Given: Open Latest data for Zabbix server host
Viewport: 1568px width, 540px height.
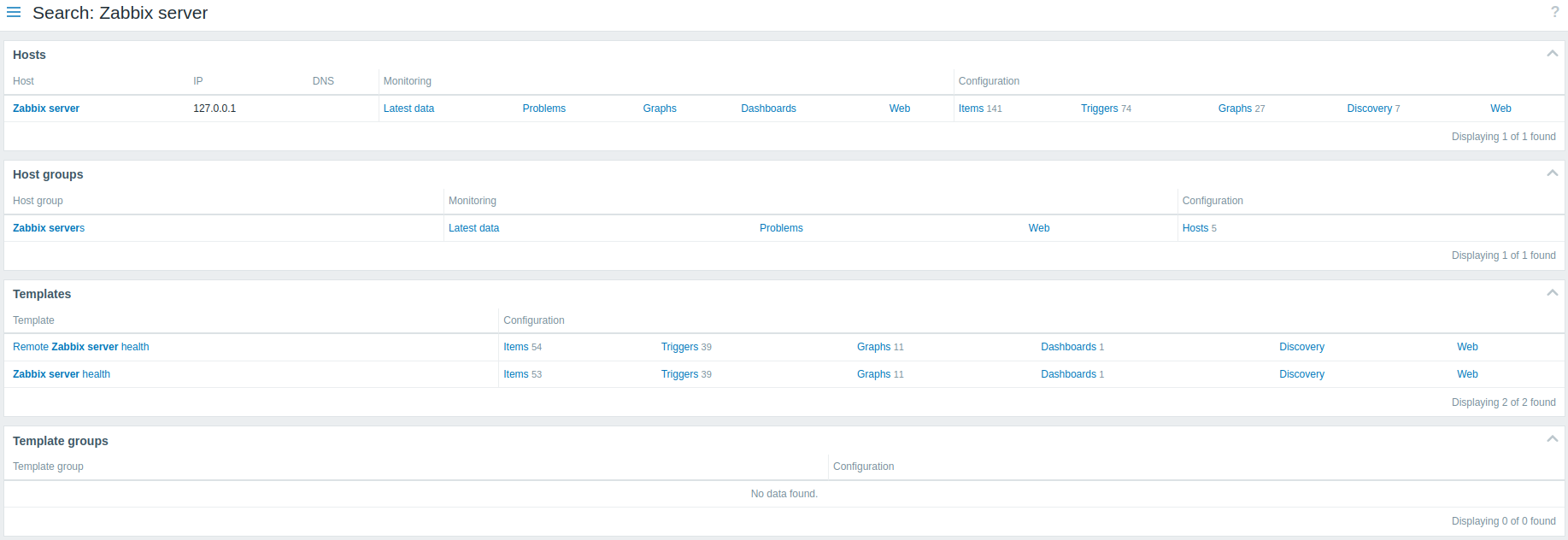Looking at the screenshot, I should [x=408, y=109].
